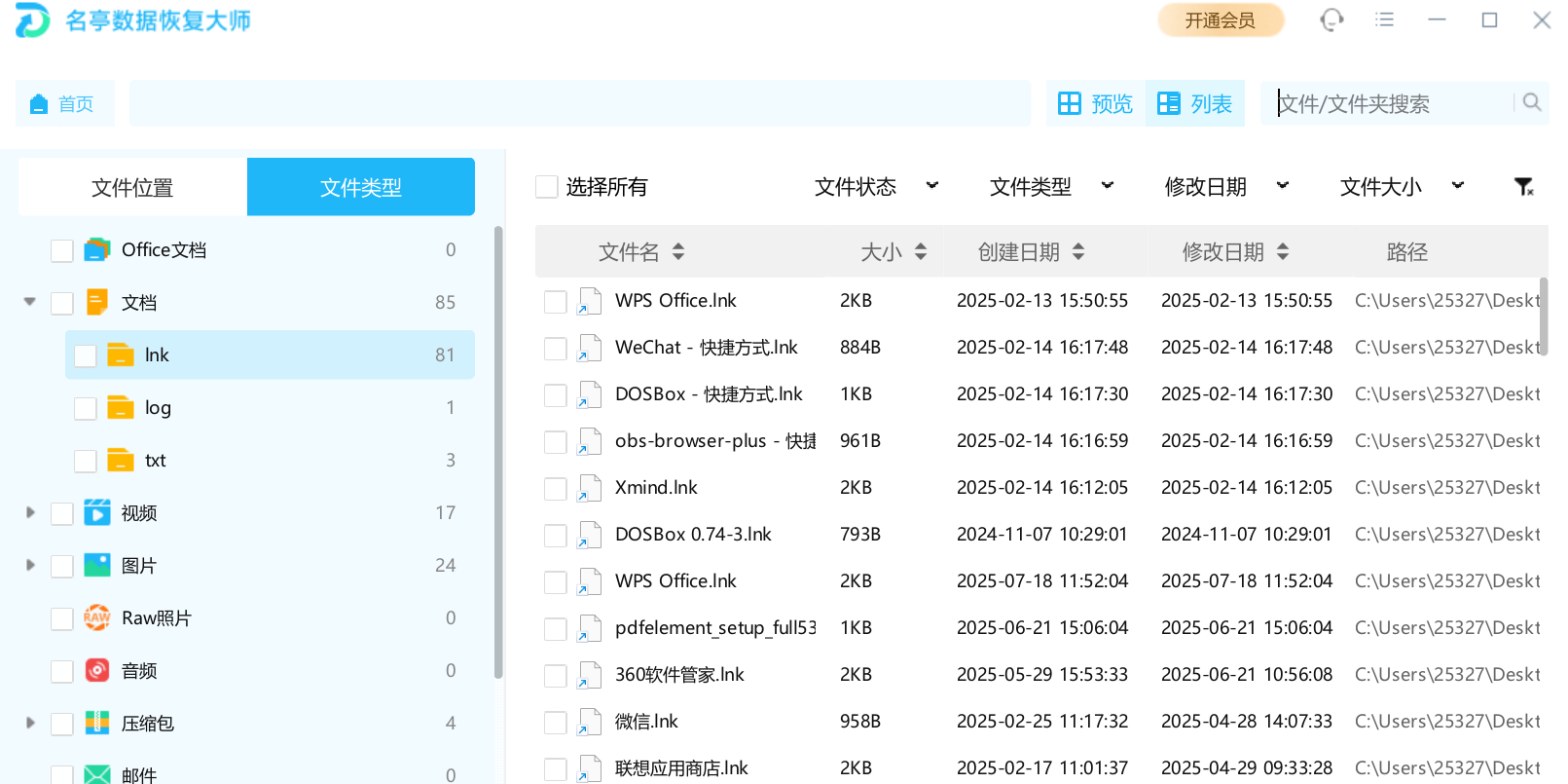The image size is (1568, 784).
Task: Switch to 文件位置 tab
Action: pos(132,187)
